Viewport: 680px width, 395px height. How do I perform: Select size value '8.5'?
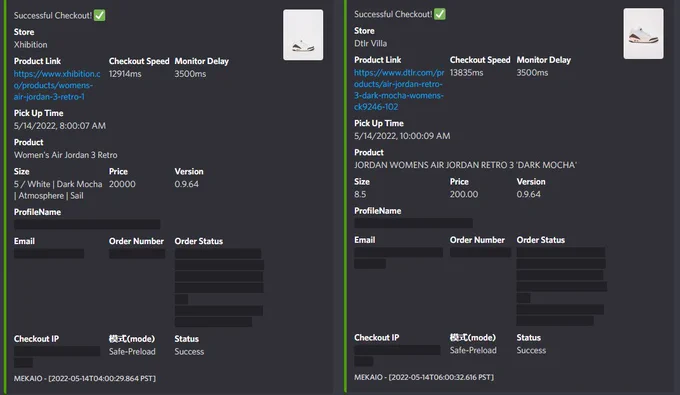pyautogui.click(x=360, y=194)
